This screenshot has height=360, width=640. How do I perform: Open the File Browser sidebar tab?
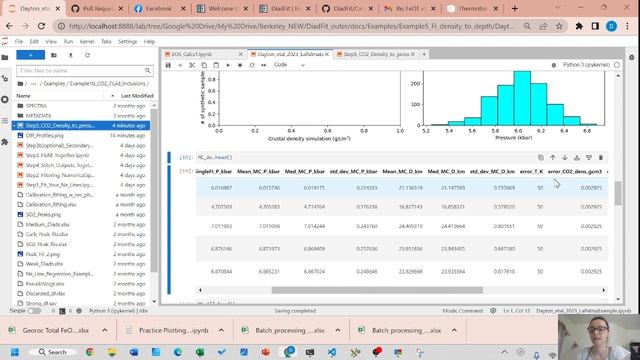5,58
